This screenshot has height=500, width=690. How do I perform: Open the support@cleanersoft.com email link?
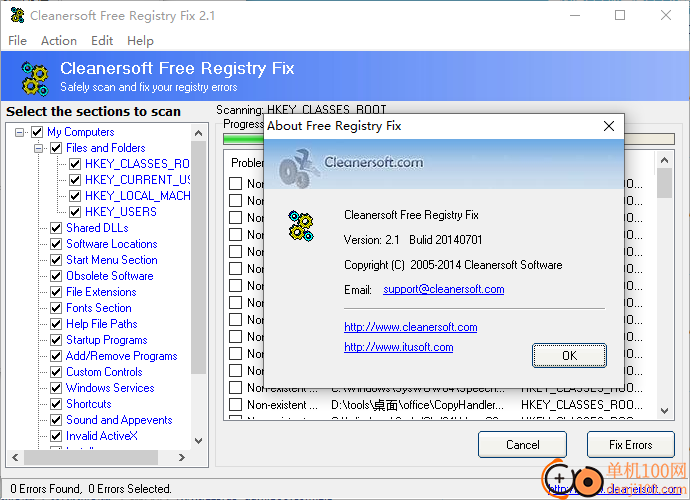444,289
